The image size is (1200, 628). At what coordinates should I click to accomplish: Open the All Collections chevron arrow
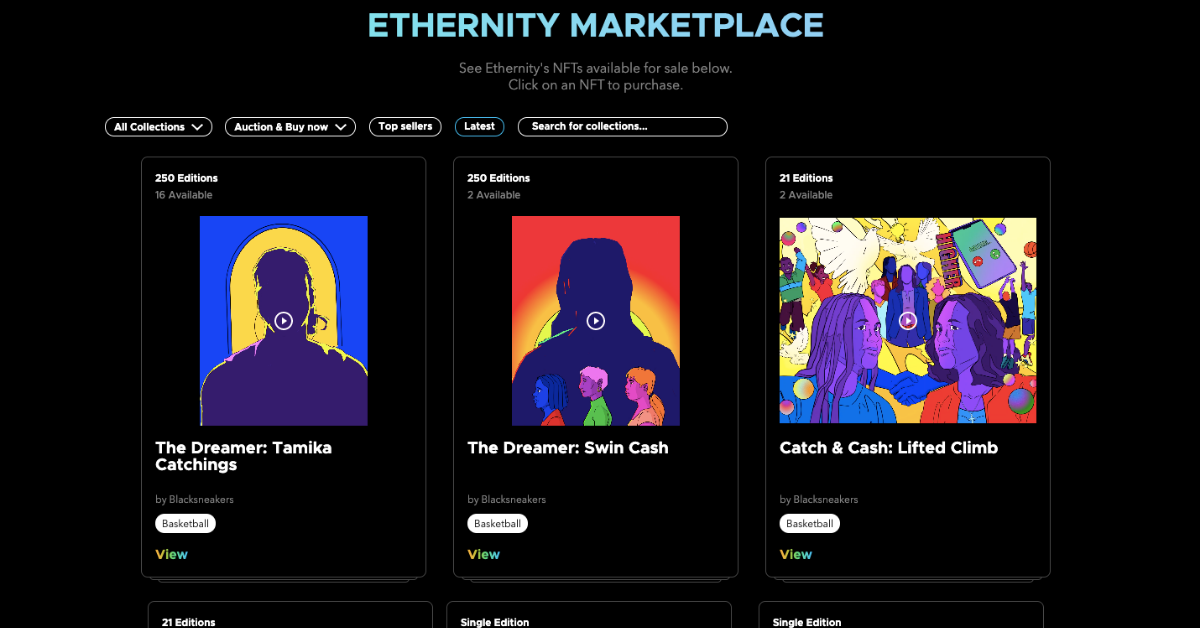click(x=200, y=126)
